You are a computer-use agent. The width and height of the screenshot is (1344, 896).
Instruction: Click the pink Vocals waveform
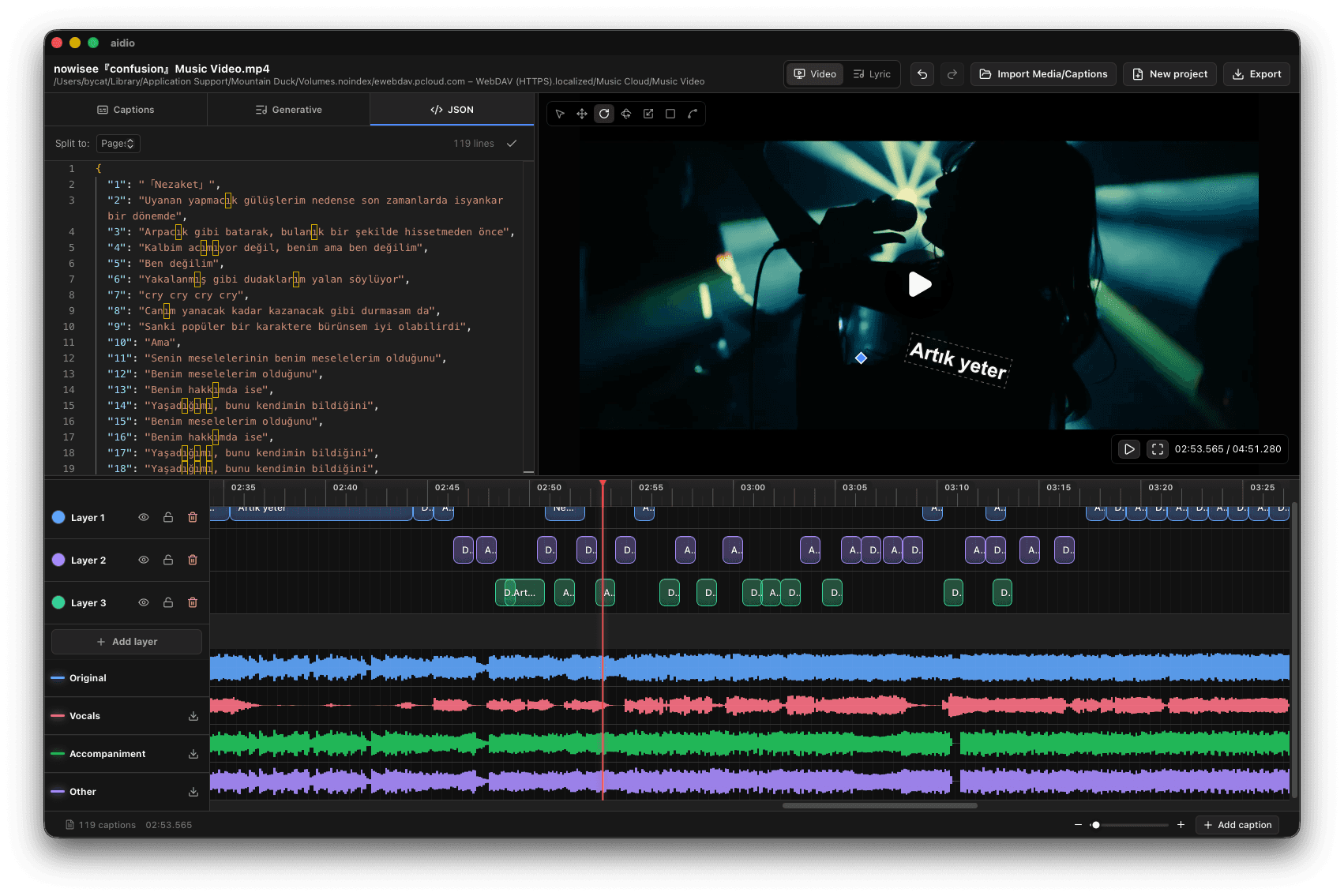[x=749, y=704]
